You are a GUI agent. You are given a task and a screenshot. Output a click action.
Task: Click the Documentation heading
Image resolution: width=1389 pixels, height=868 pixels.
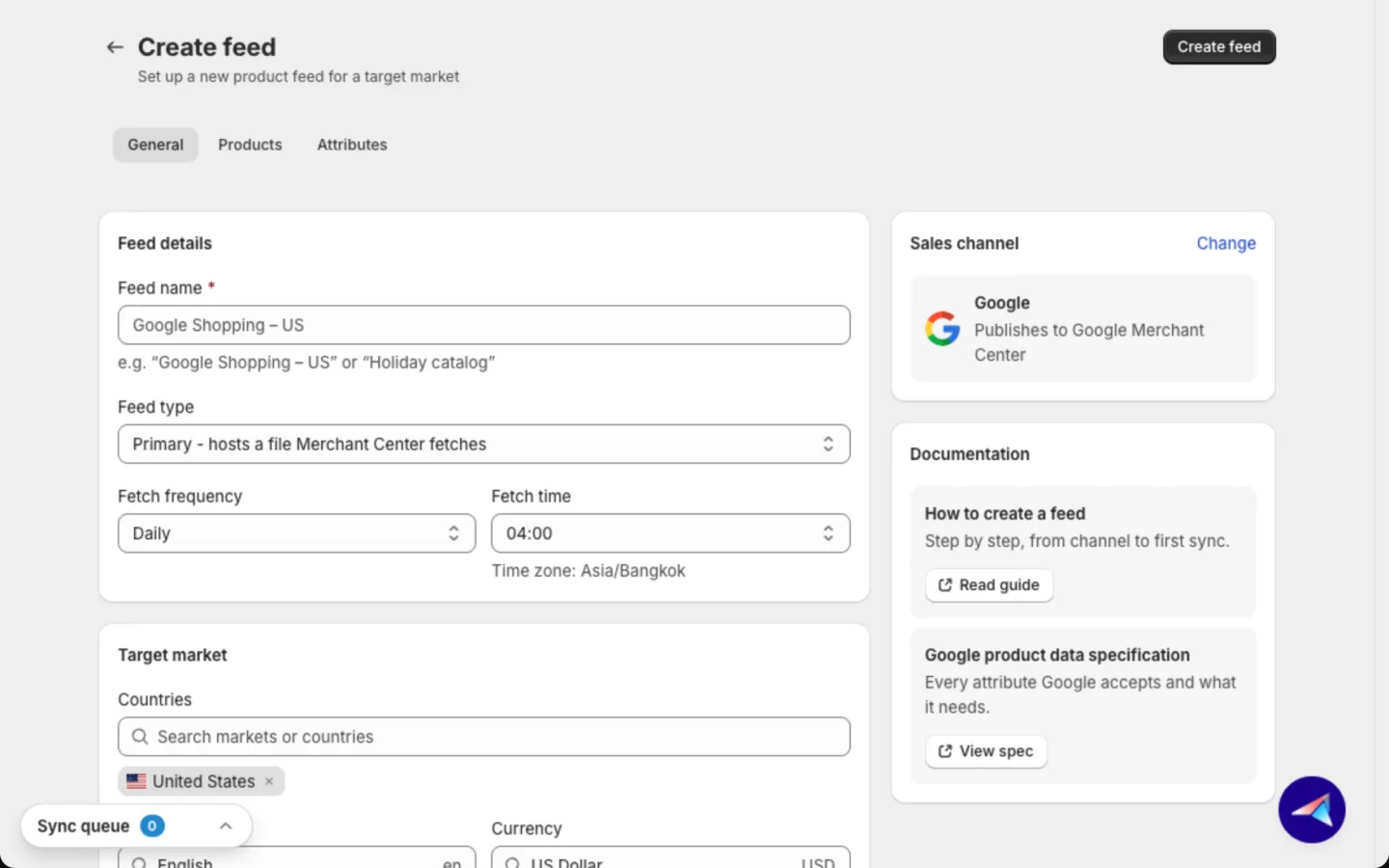[x=969, y=454]
